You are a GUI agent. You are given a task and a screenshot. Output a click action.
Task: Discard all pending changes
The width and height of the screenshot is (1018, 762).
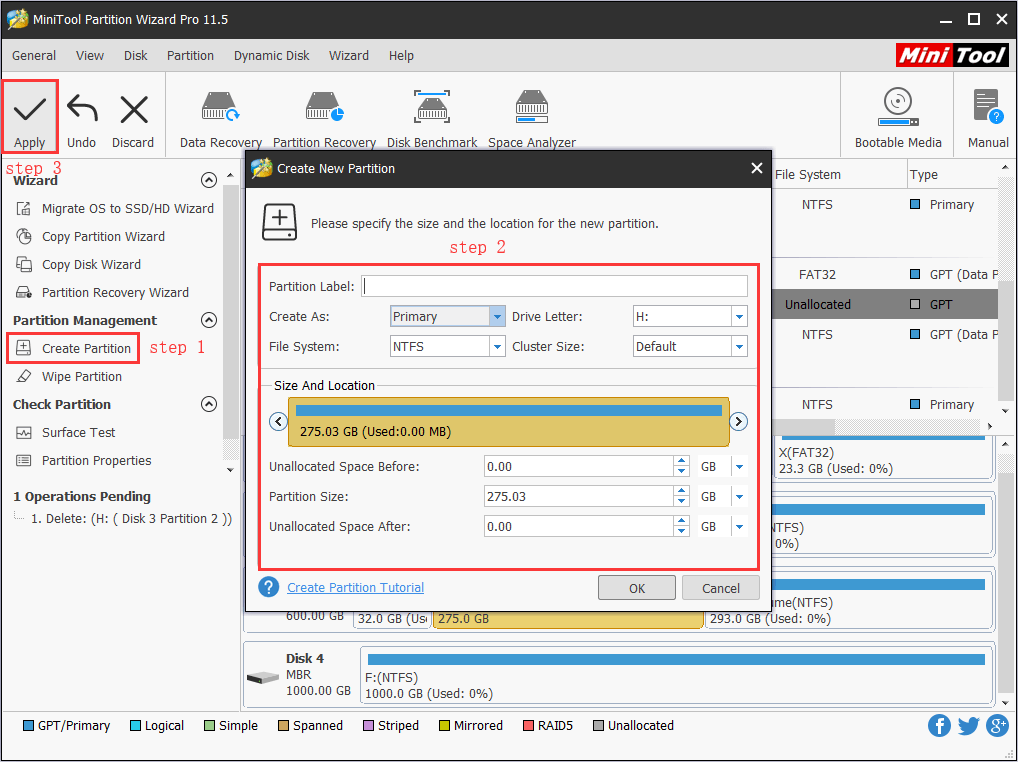point(133,119)
